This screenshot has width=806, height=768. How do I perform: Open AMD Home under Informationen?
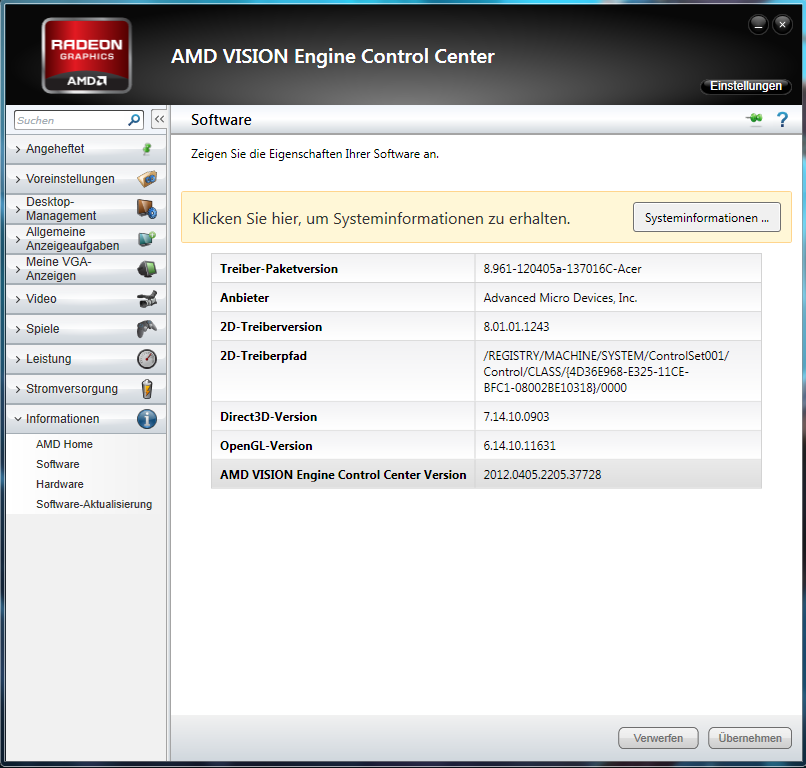point(64,444)
